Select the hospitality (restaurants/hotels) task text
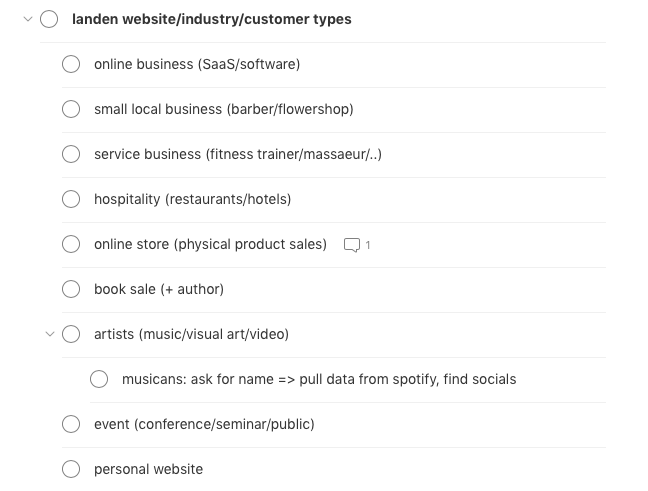 point(193,199)
